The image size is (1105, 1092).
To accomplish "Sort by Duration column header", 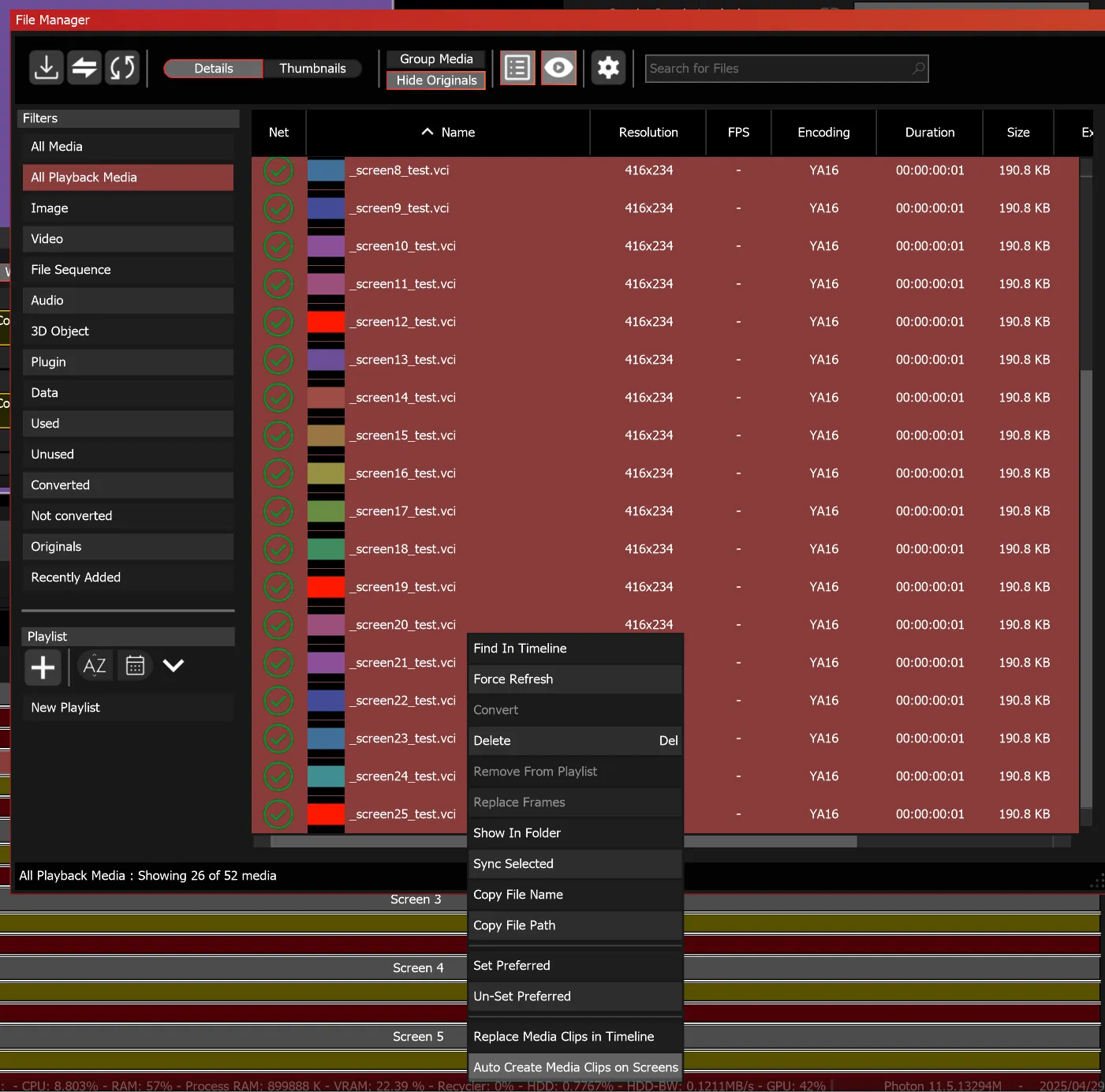I will click(930, 133).
